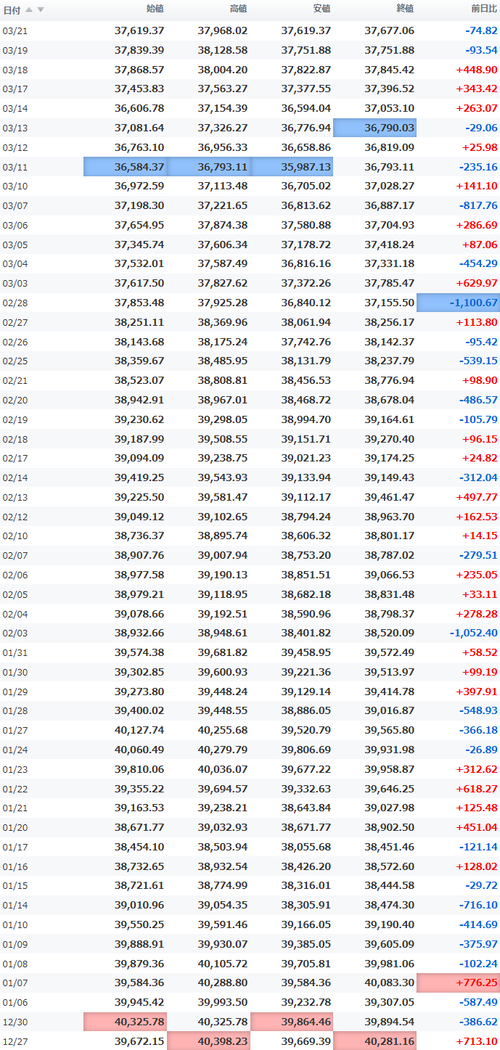Image resolution: width=500 pixels, height=1050 pixels.
Task: Select low value 38,994.70
Action: pyautogui.click(x=306, y=419)
